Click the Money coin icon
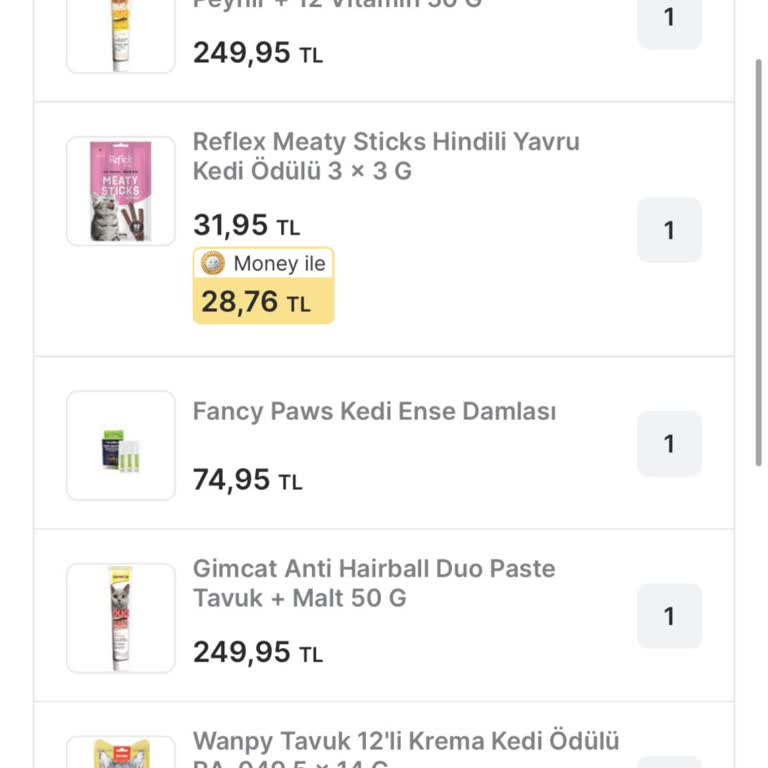Screen dimensions: 768x768 pos(213,264)
